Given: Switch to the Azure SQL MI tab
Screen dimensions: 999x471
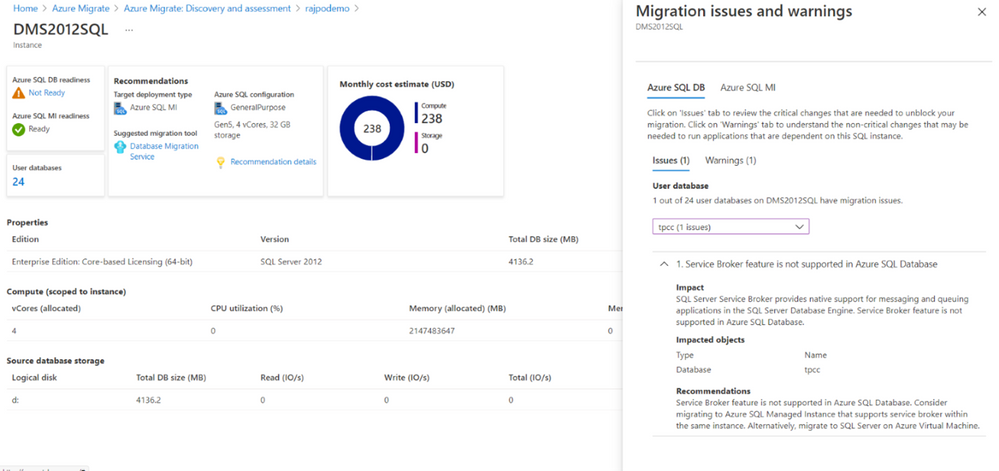Looking at the screenshot, I should pyautogui.click(x=747, y=88).
